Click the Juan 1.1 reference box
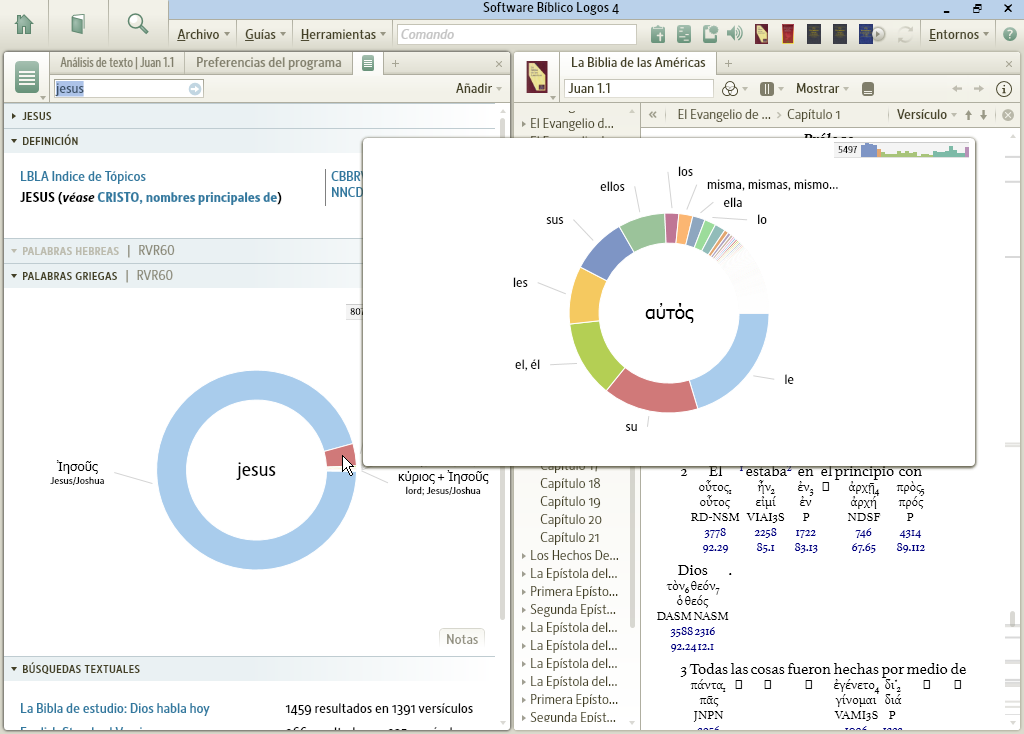The height and width of the screenshot is (734, 1024). [x=639, y=88]
